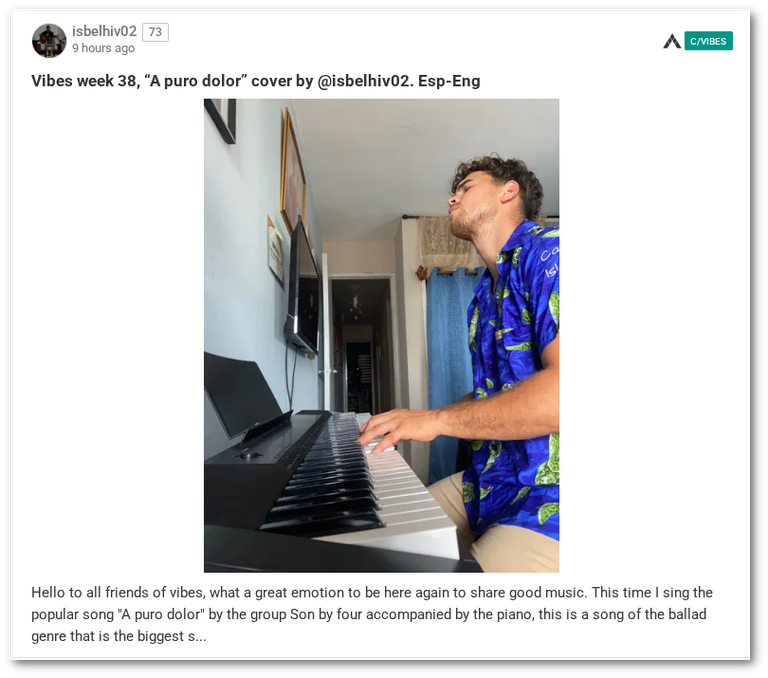Viewport: 768px width, 678px height.
Task: Click the reputation badge showing 73
Action: coord(155,32)
